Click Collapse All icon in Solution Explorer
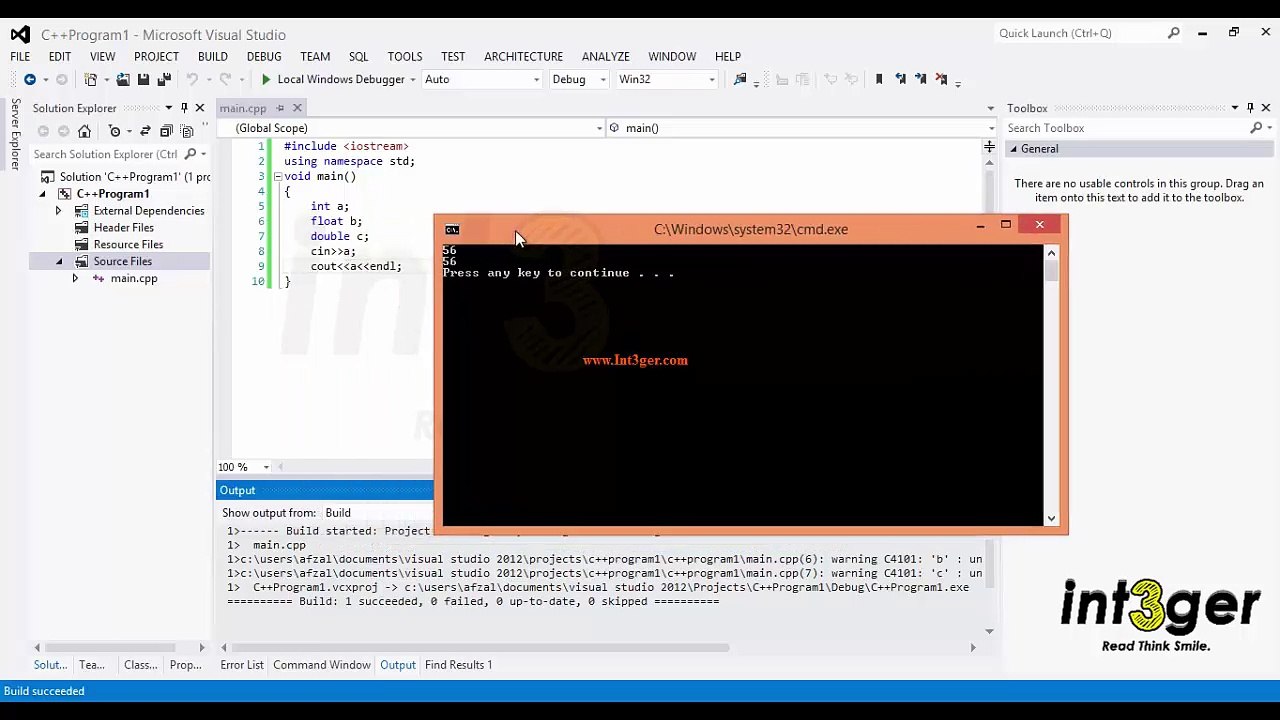1280x720 pixels. (x=166, y=131)
